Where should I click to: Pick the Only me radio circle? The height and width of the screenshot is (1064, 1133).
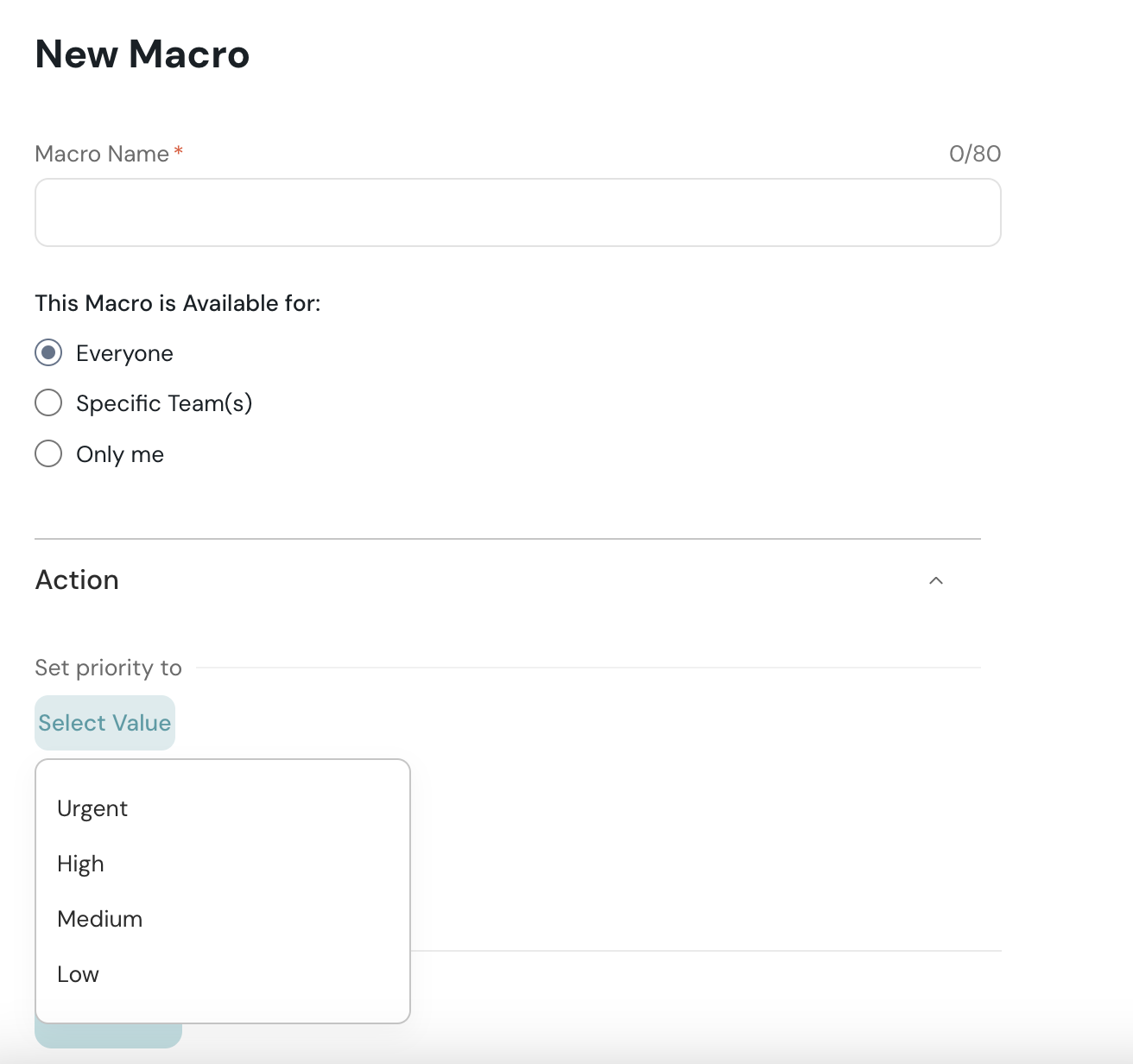pyautogui.click(x=48, y=453)
